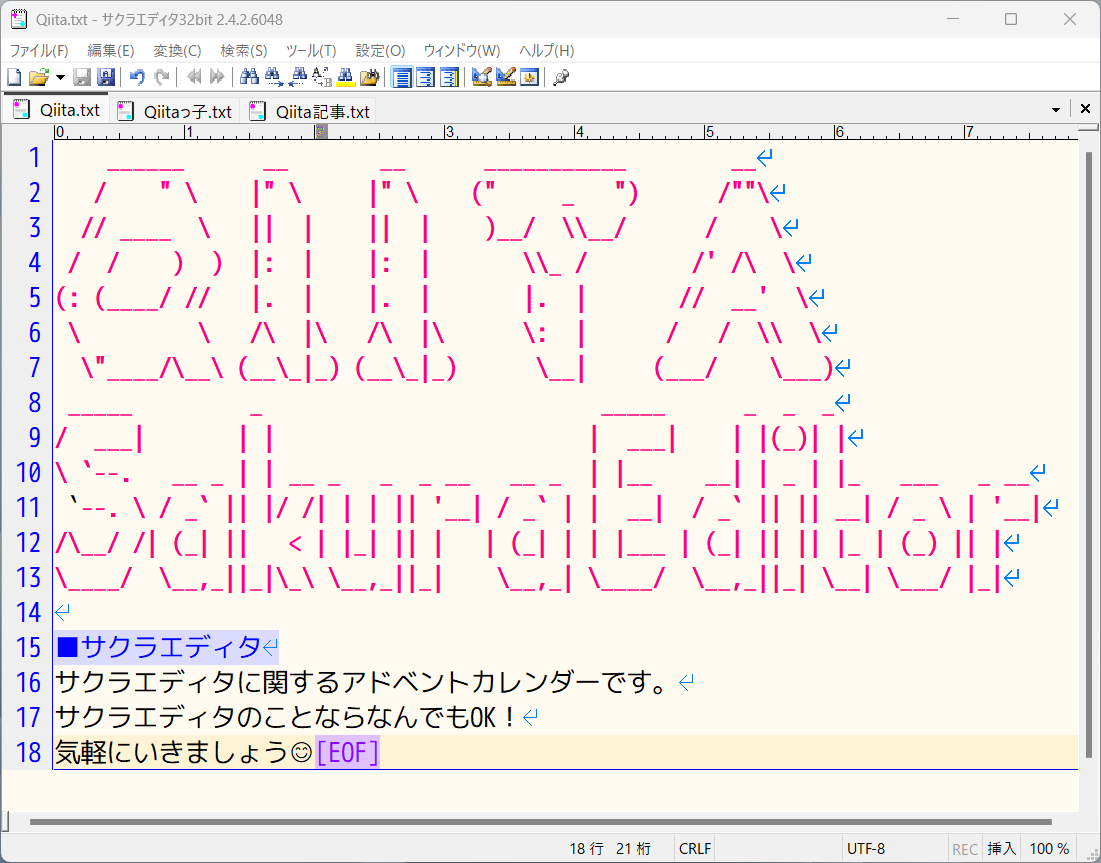Image resolution: width=1101 pixels, height=863 pixels.
Task: Toggle wrap at window right edge icon
Action: click(x=449, y=77)
